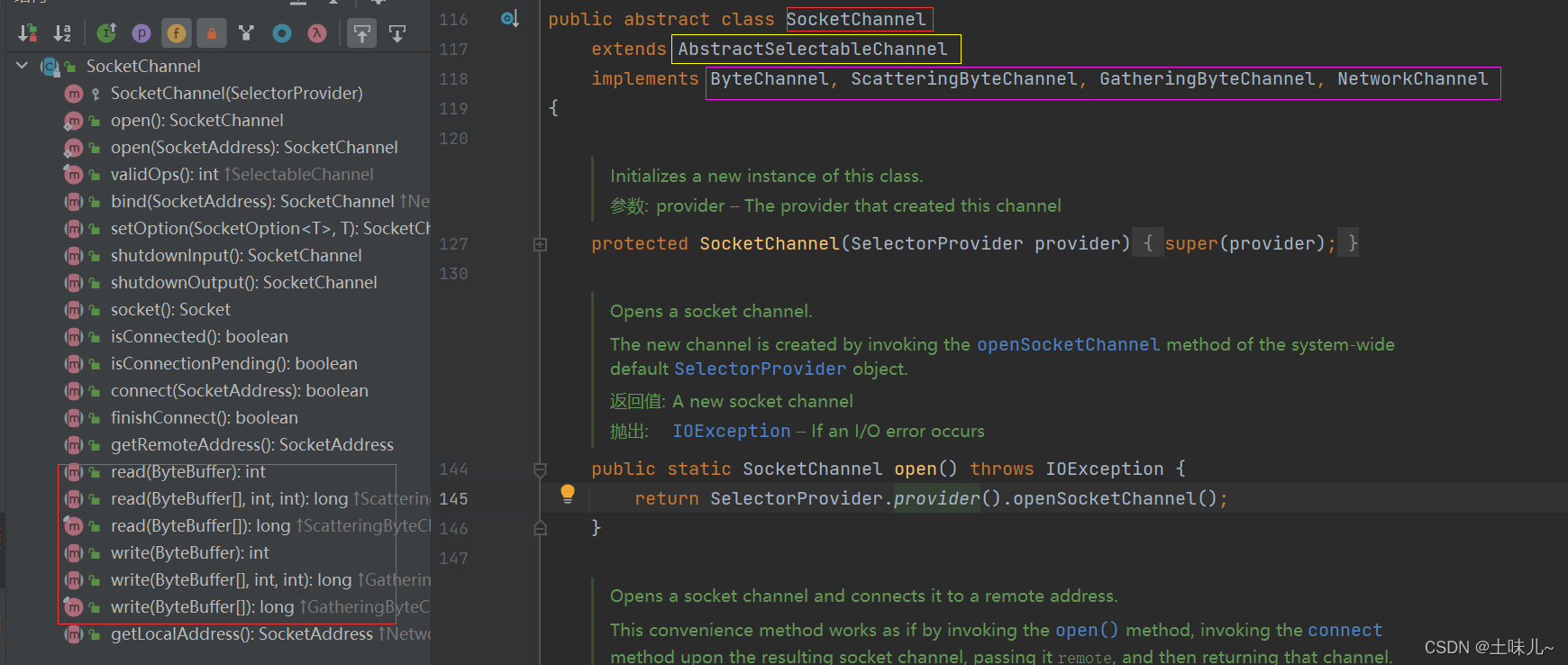Viewport: 1568px width, 665px height.
Task: Click public visibility icon beside open(): SocketChannel
Action: 95,121
